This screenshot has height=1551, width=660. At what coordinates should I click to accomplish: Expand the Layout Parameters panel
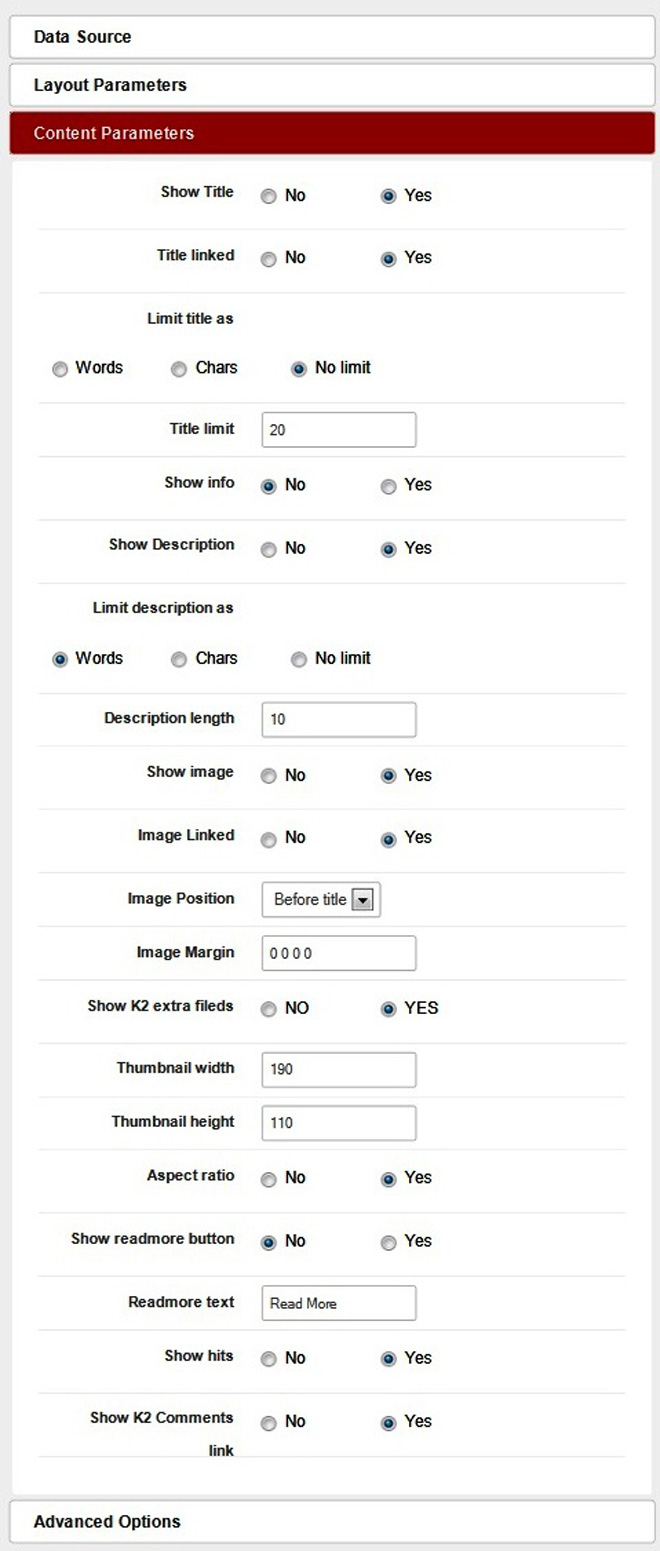pyautogui.click(x=330, y=85)
